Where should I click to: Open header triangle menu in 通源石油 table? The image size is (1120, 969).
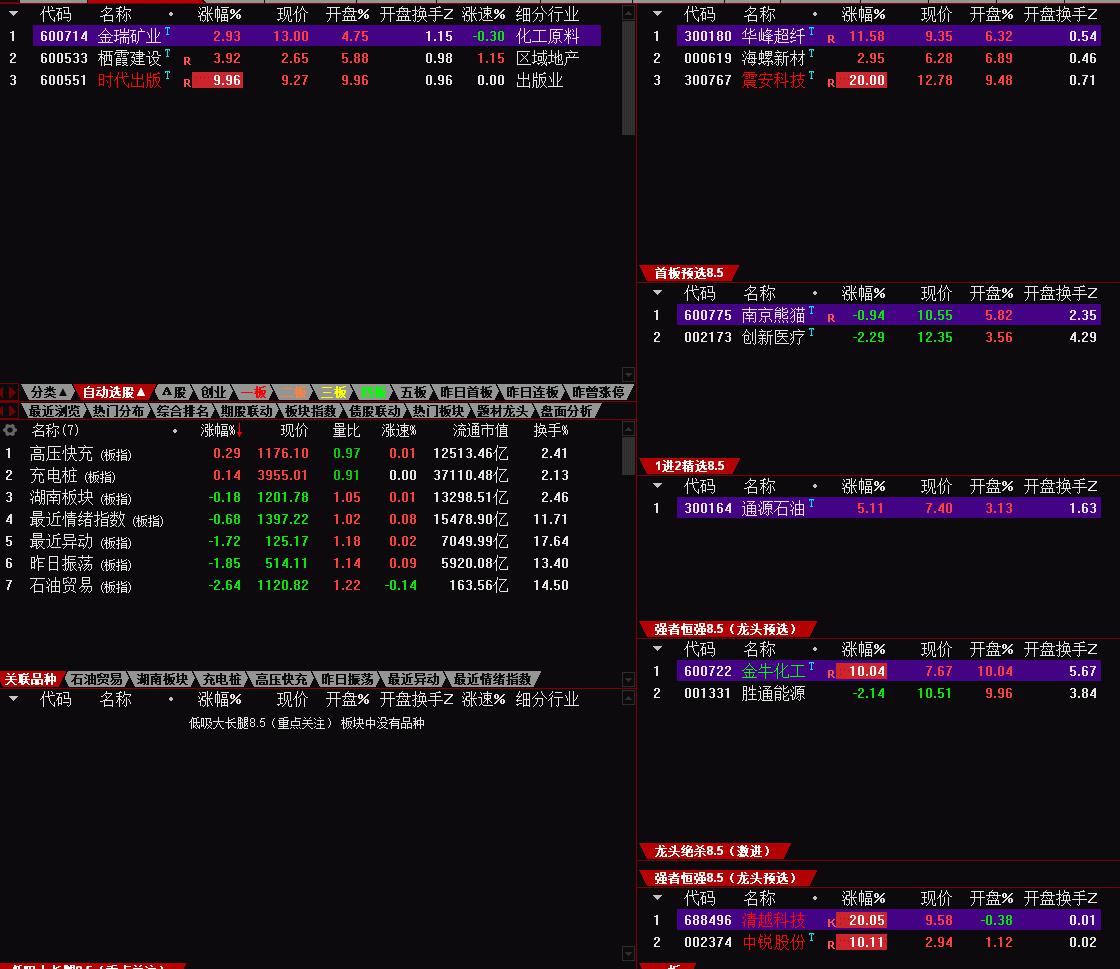coord(658,486)
